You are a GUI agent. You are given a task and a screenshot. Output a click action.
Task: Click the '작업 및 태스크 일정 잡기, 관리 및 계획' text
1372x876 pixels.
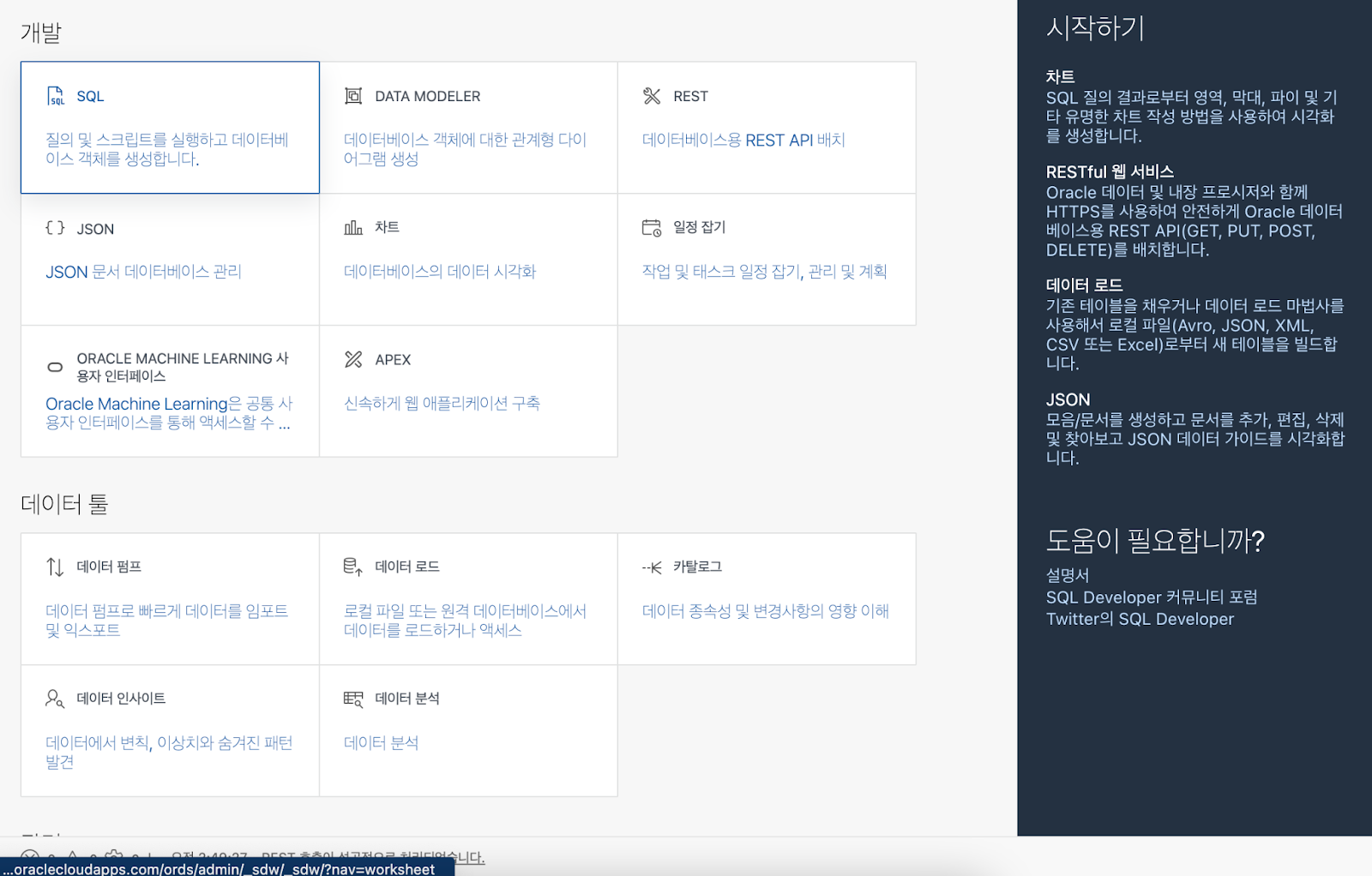pyautogui.click(x=764, y=272)
